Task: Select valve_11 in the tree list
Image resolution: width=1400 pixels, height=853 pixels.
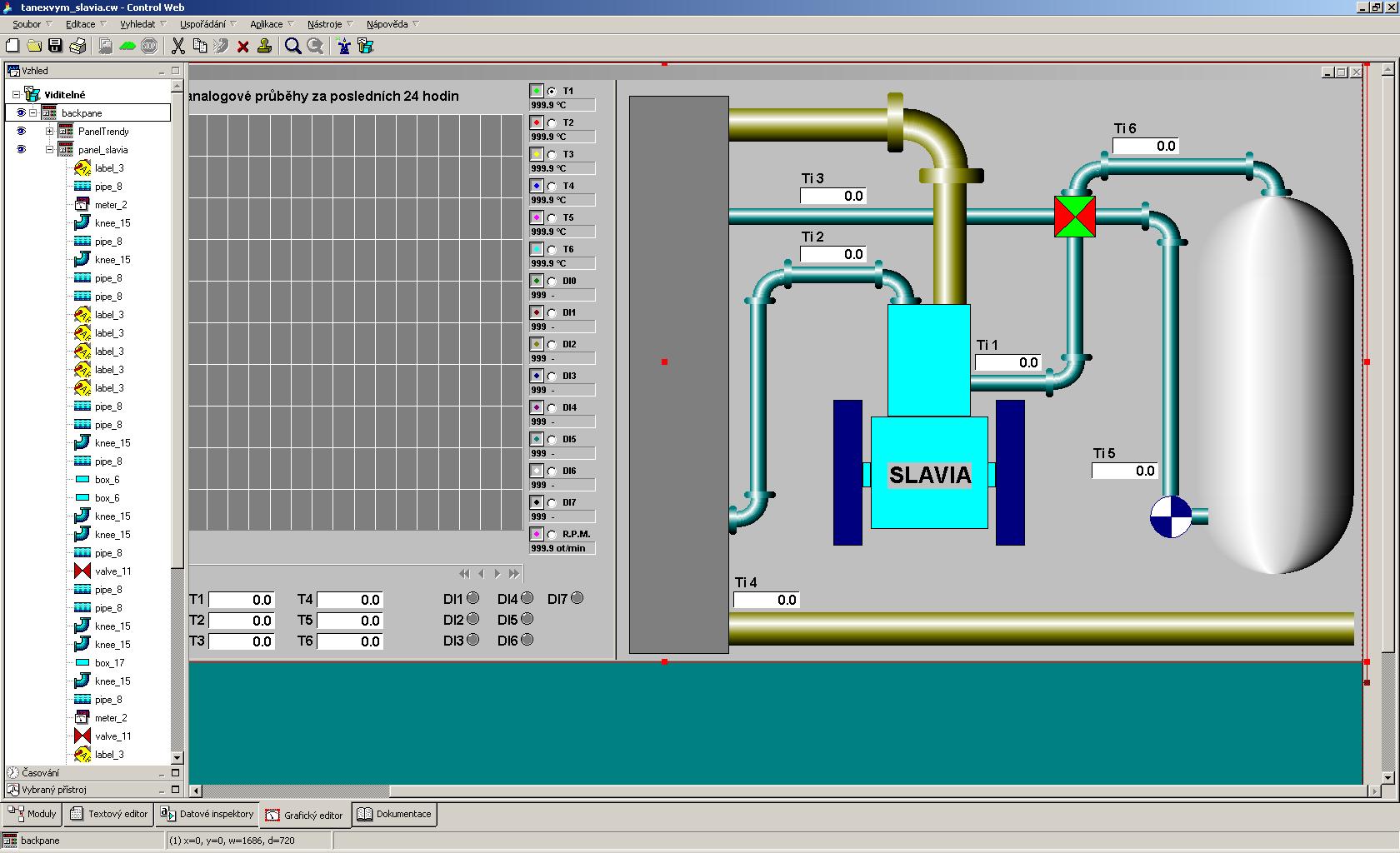Action: pyautogui.click(x=112, y=571)
